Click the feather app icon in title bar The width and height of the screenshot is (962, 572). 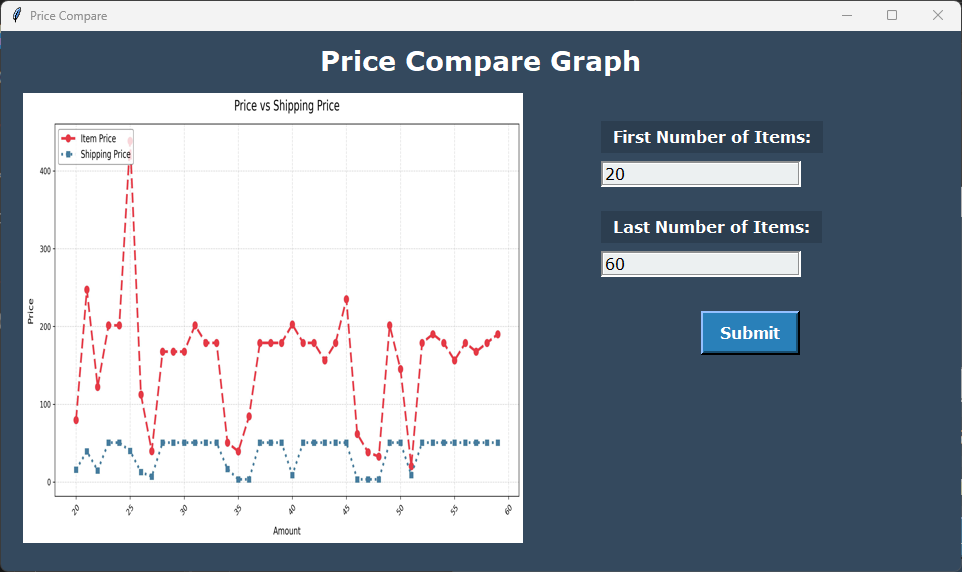(x=17, y=15)
